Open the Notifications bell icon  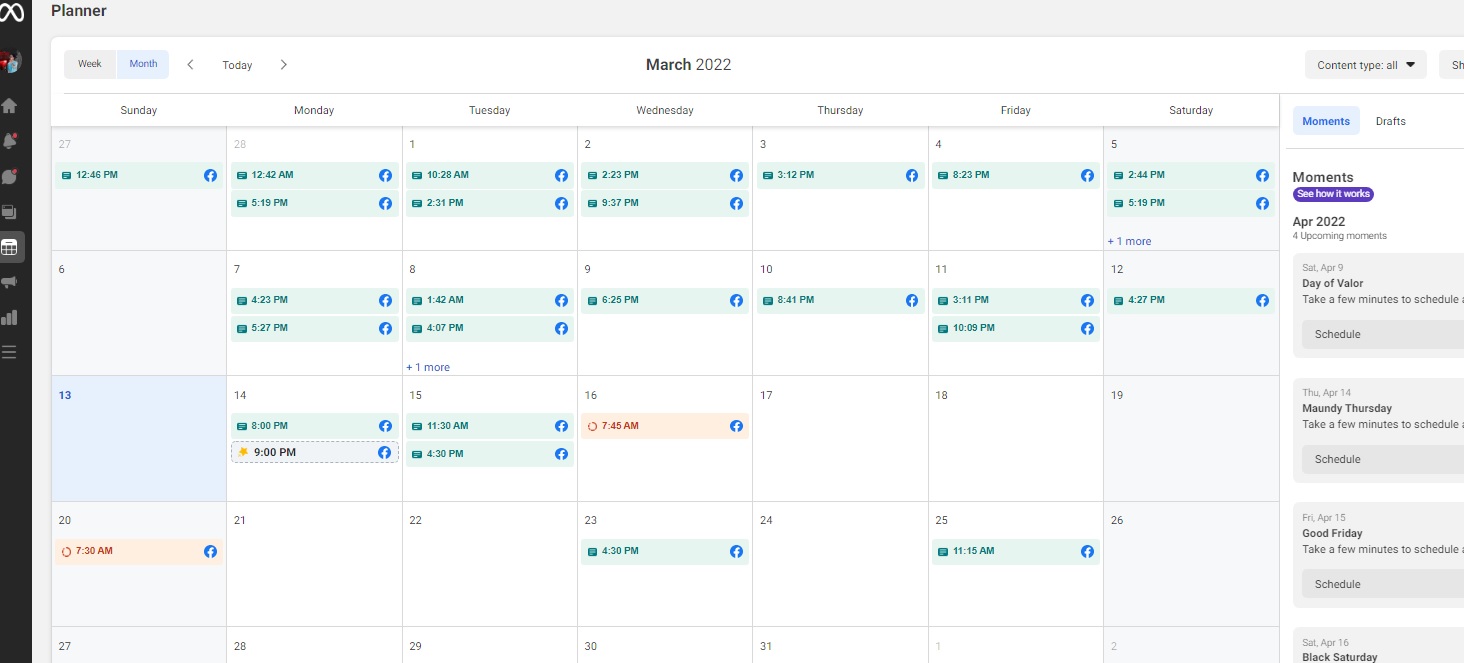click(x=10, y=141)
